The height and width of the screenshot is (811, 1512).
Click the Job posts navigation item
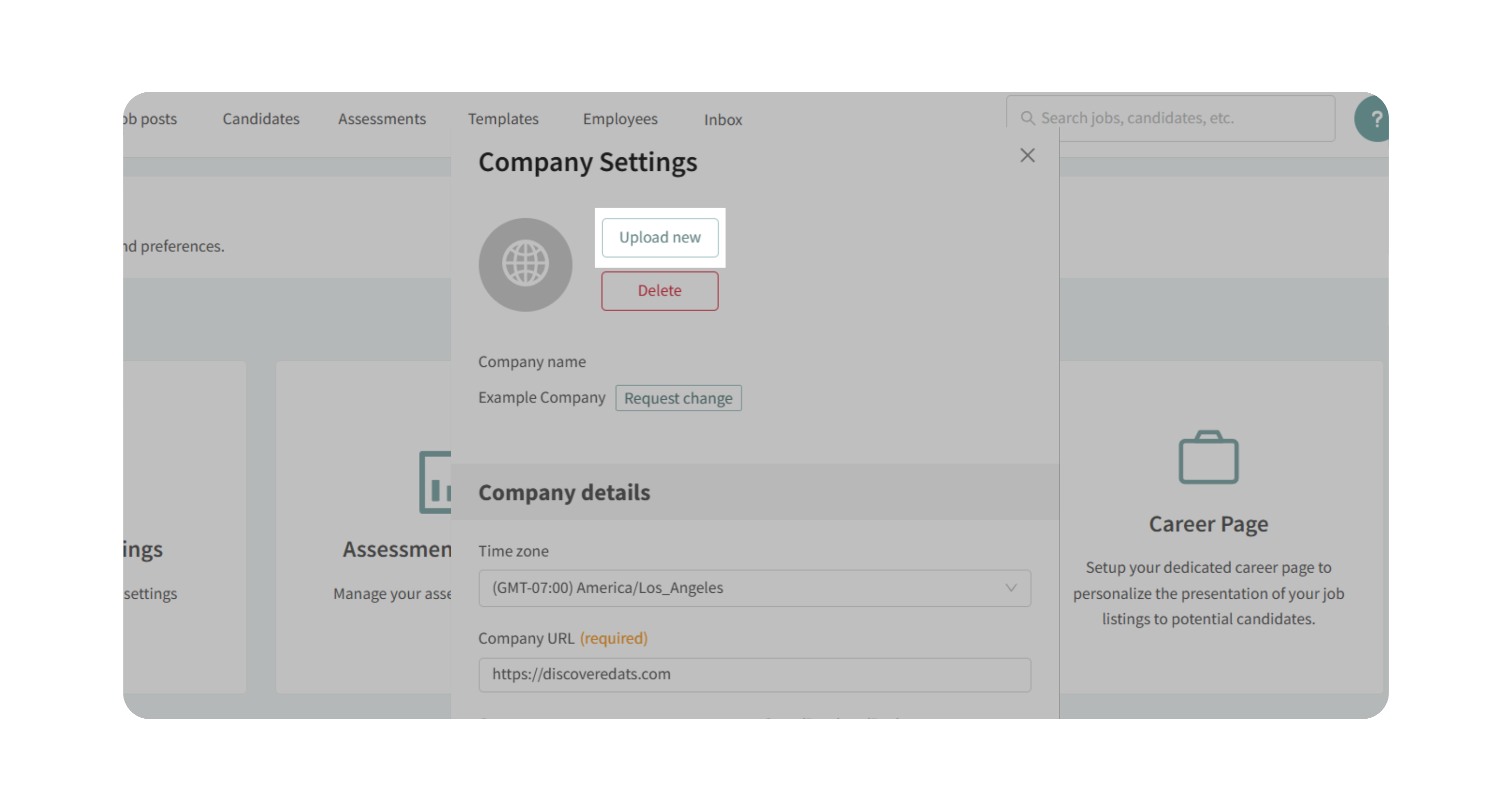151,119
